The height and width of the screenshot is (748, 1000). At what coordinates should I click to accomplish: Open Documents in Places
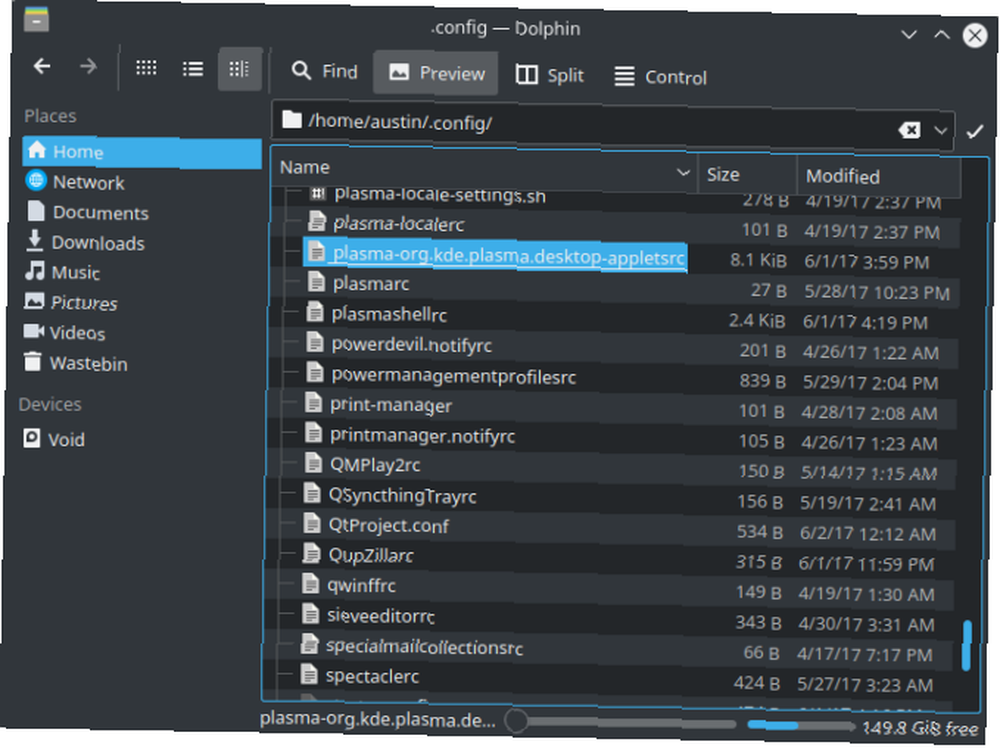87,212
